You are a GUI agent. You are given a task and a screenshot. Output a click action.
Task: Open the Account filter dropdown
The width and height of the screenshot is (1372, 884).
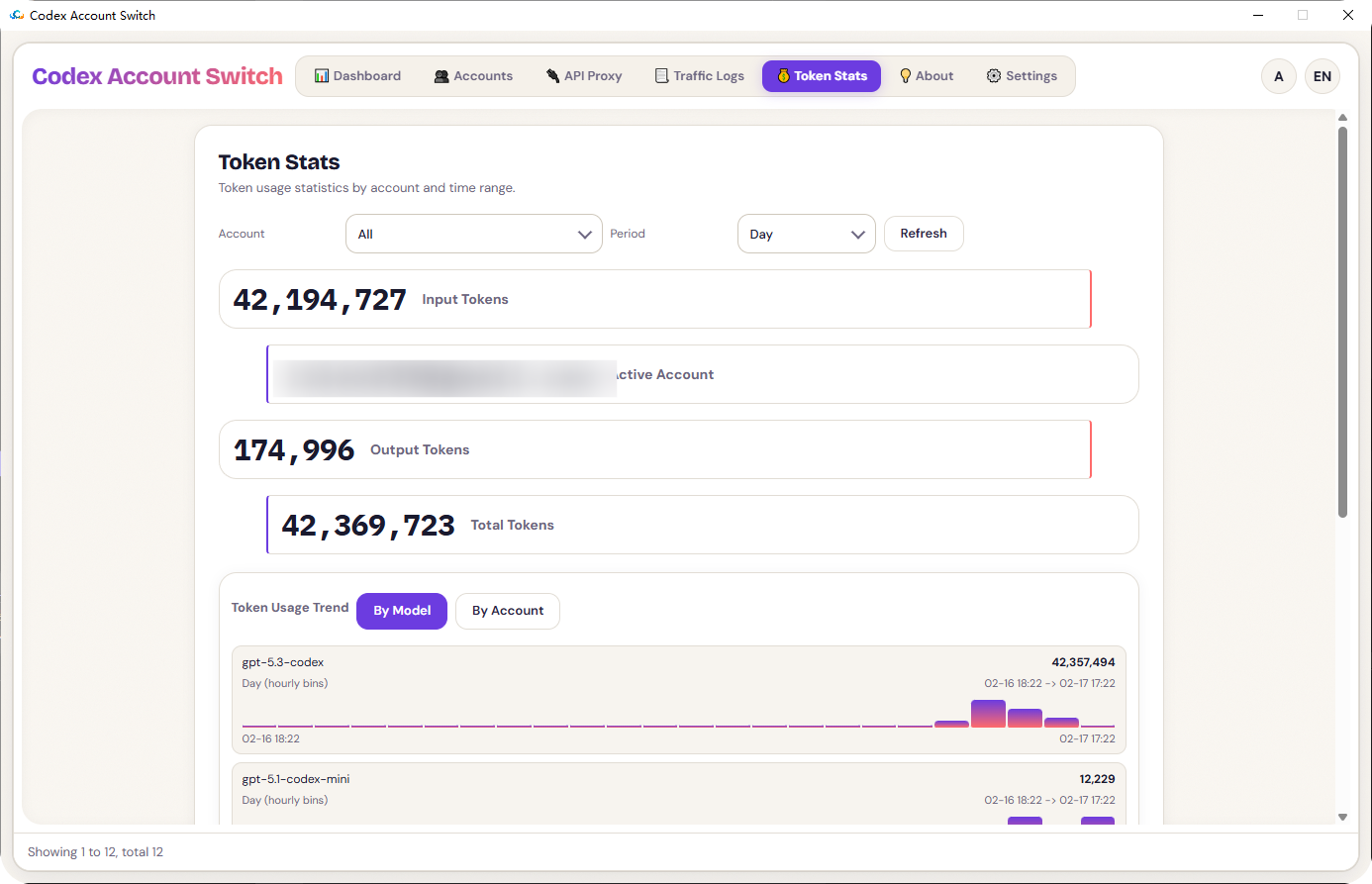coord(473,234)
